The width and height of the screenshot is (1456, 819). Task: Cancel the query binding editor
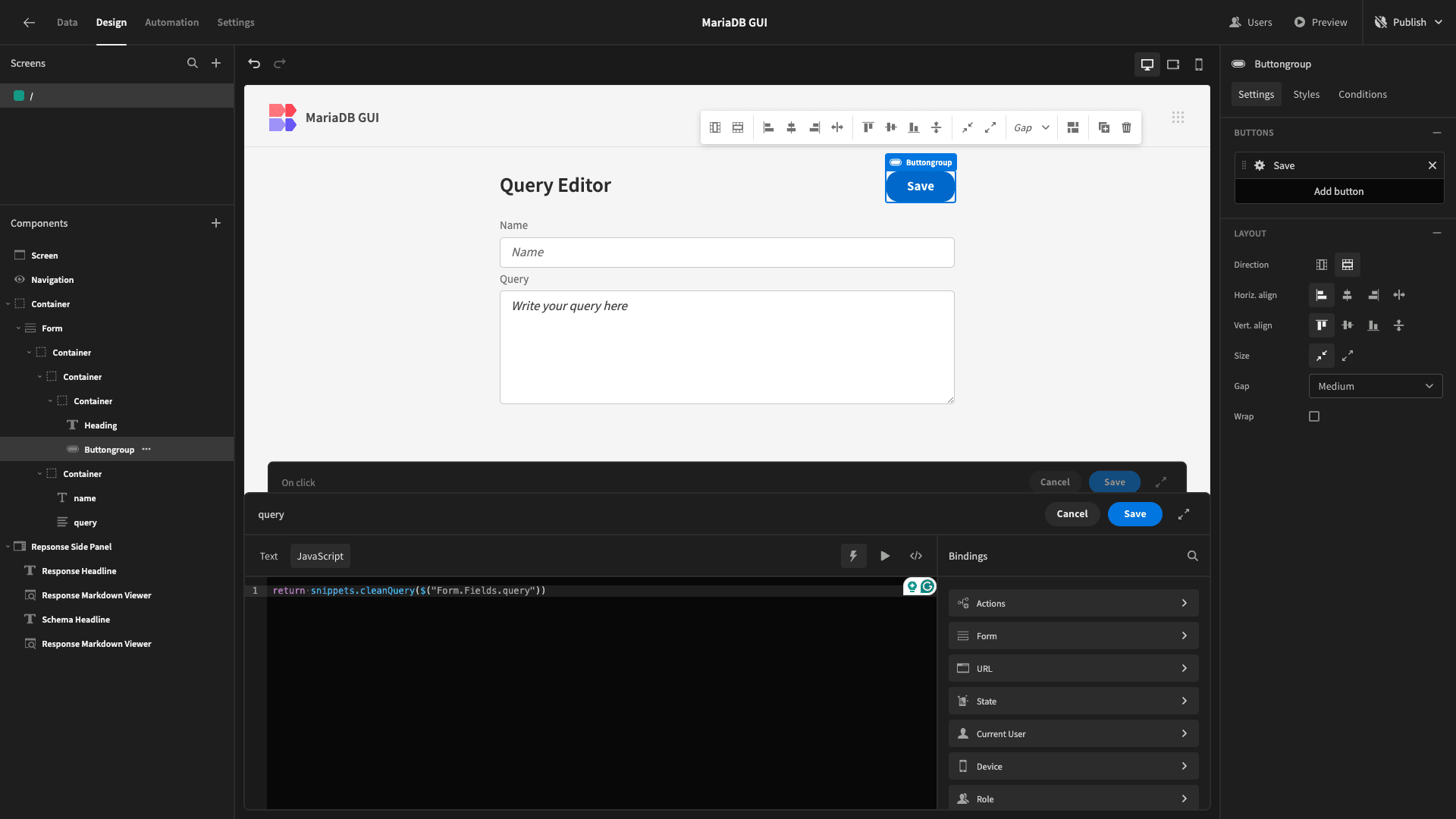[x=1072, y=514]
